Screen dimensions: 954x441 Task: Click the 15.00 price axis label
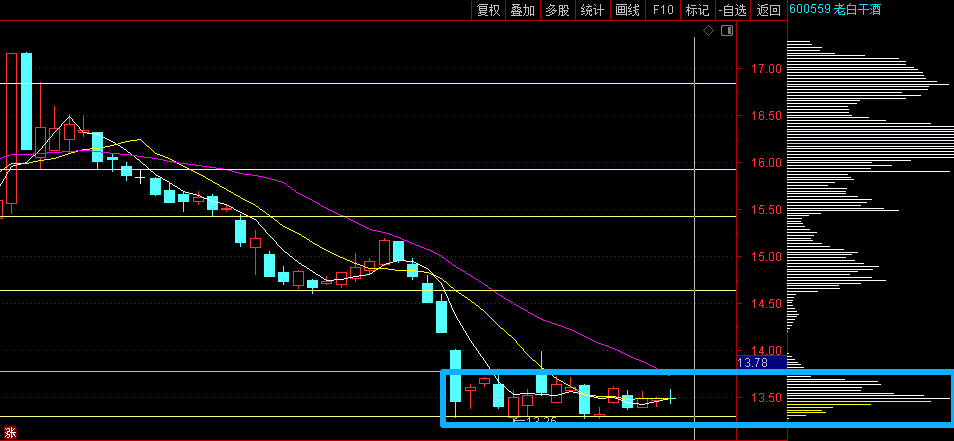[765, 257]
